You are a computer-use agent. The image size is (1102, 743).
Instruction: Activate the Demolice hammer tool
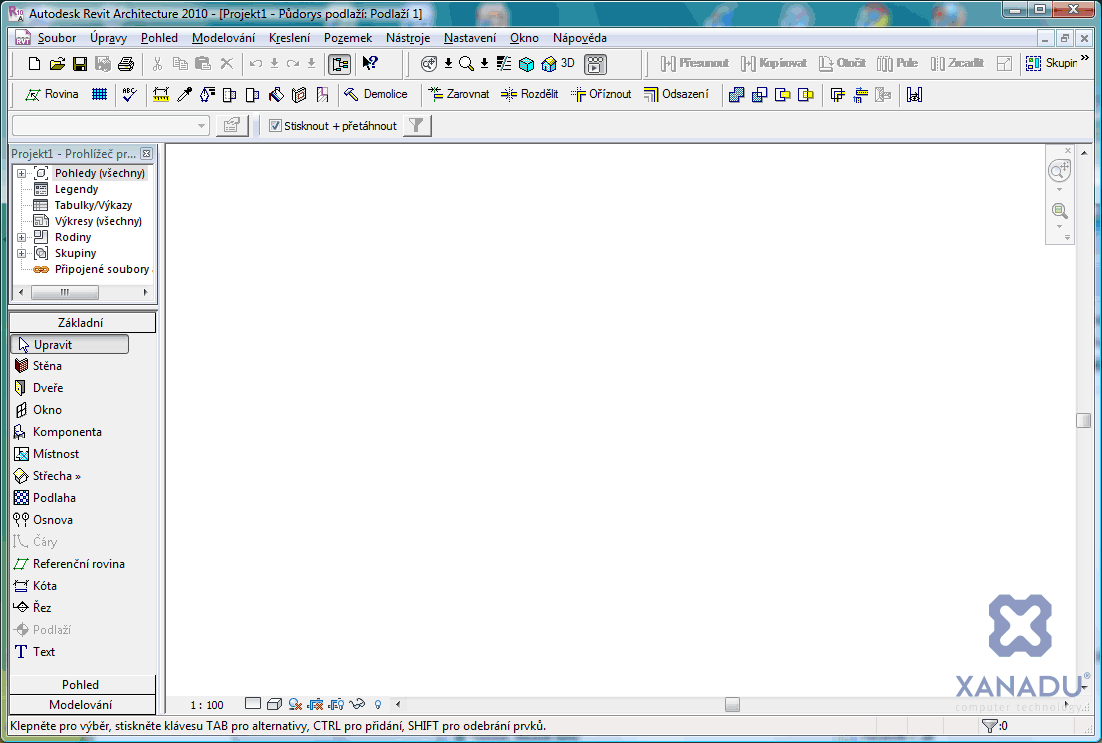point(375,94)
